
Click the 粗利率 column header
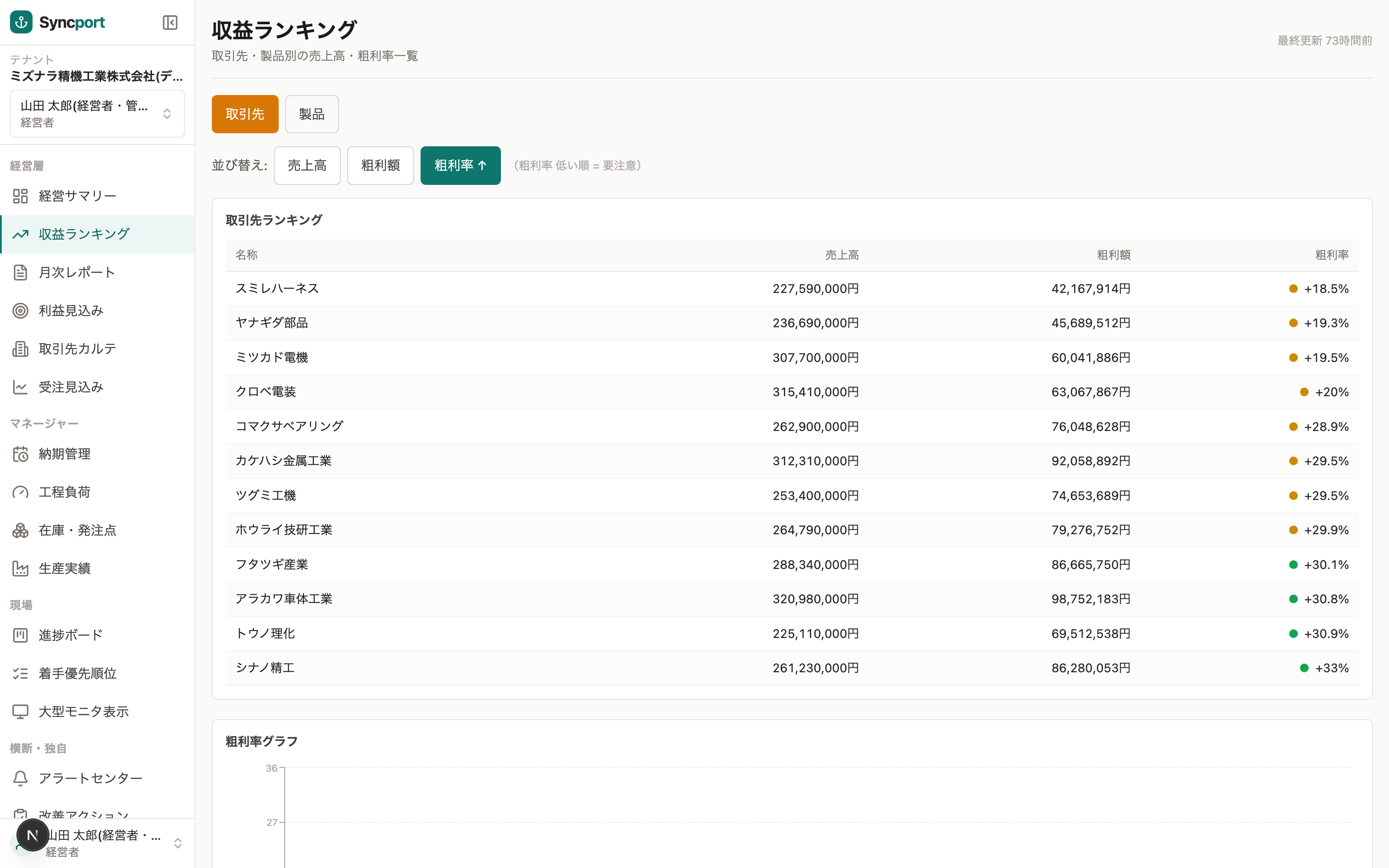1332,255
